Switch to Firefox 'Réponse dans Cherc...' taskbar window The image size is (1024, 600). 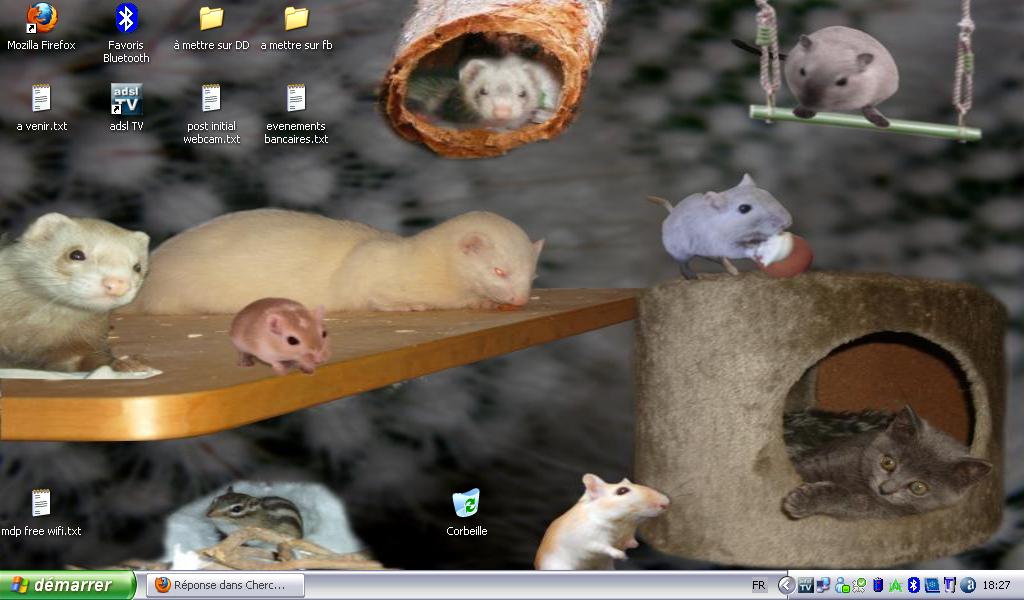pyautogui.click(x=221, y=585)
